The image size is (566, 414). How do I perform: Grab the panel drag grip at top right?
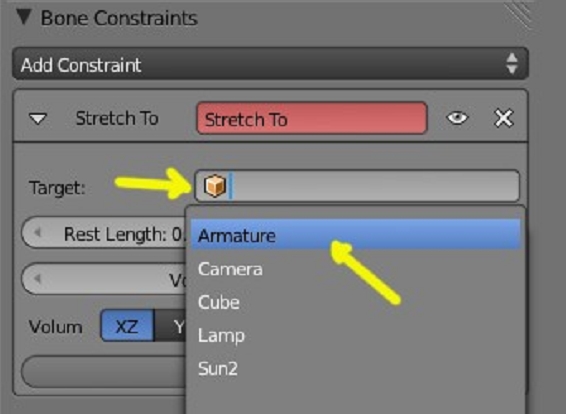518,14
